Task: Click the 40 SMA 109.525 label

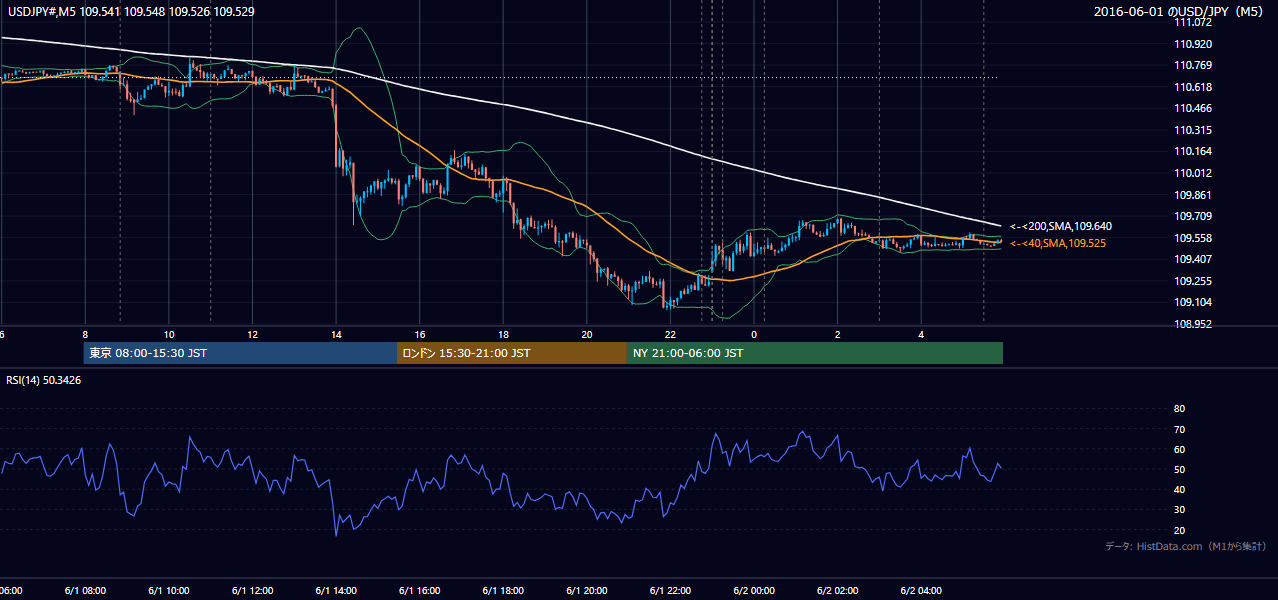Action: coord(1058,243)
